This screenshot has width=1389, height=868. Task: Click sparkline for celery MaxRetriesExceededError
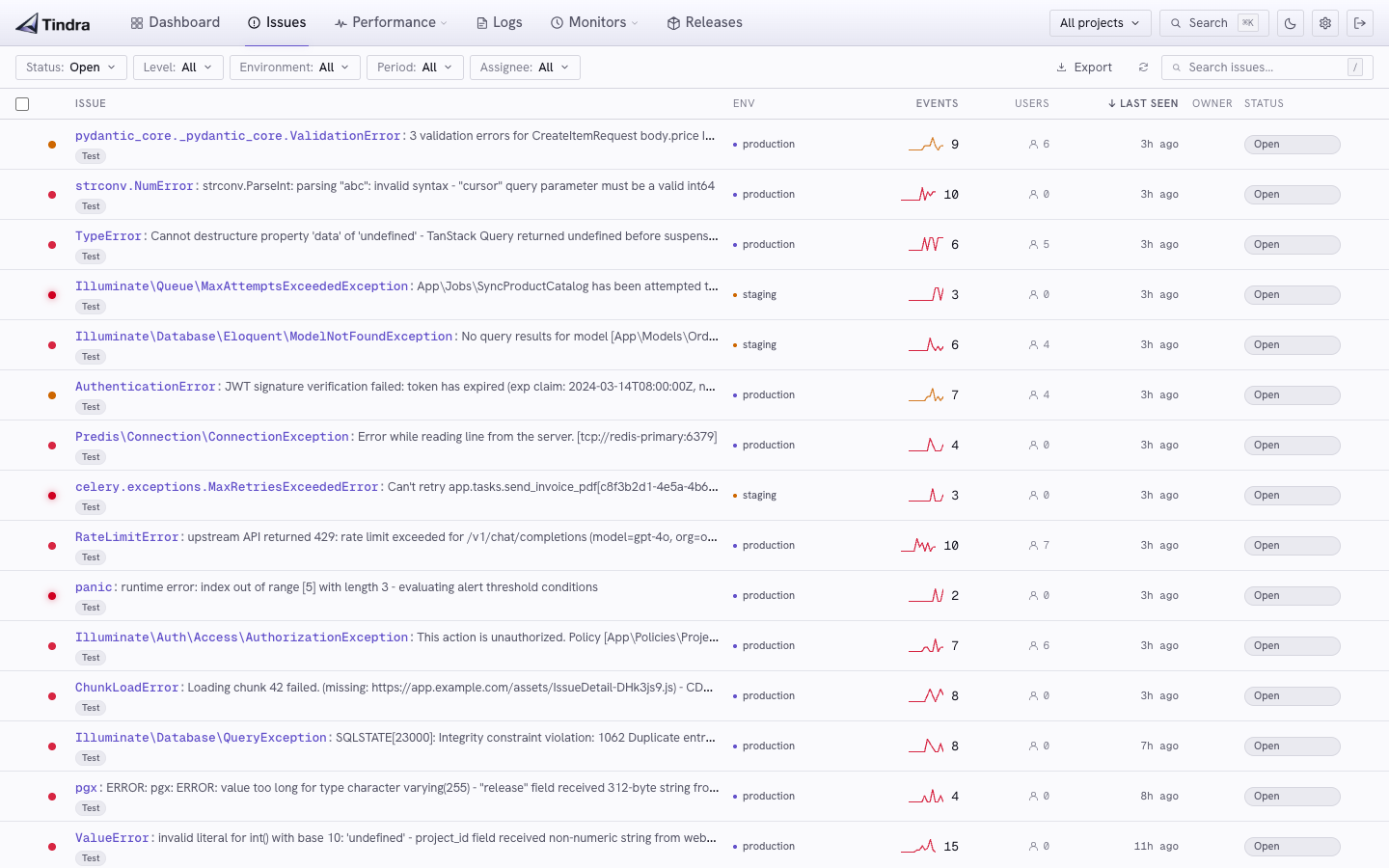click(926, 495)
